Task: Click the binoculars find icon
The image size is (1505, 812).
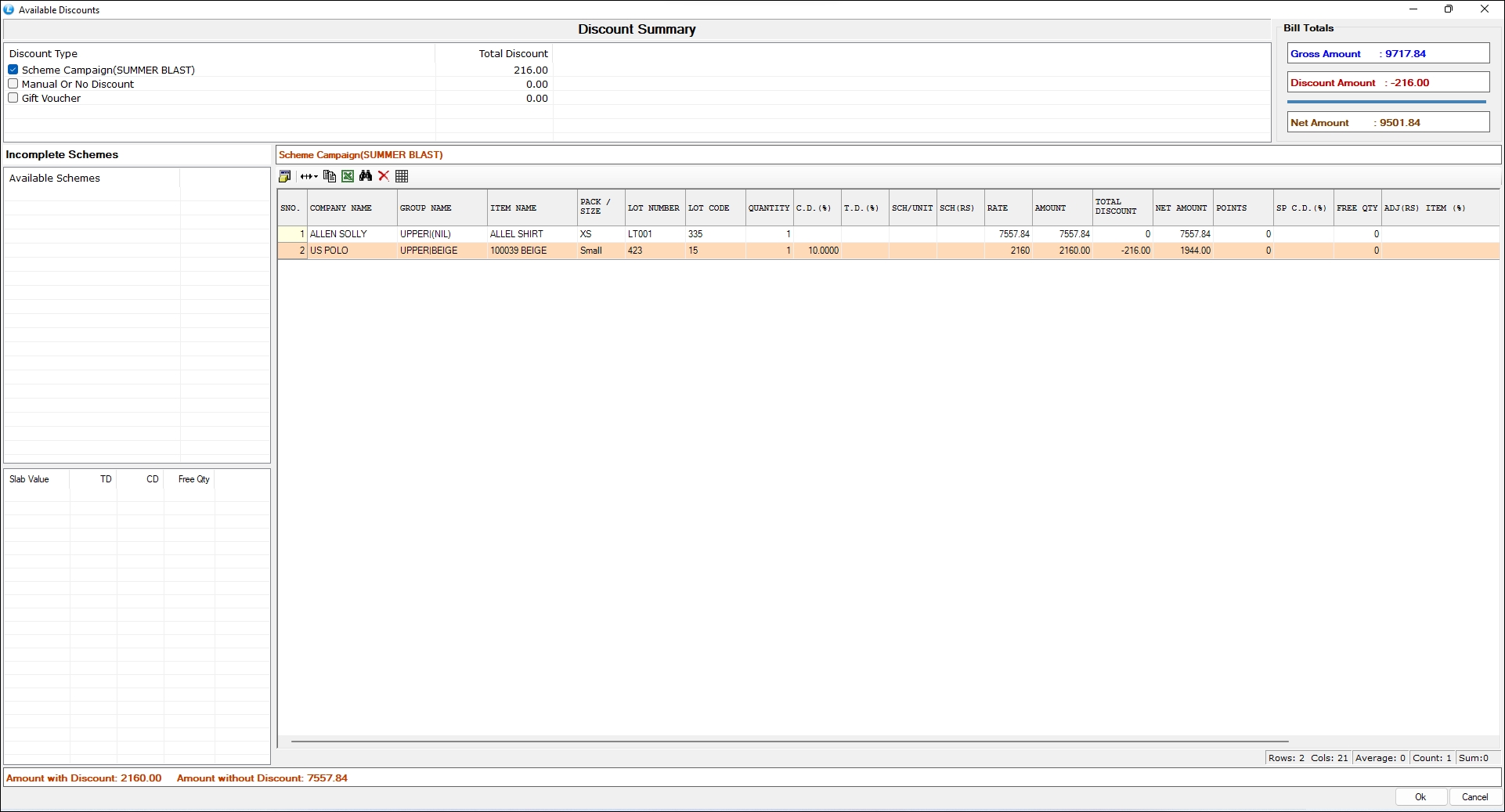Action: tap(366, 176)
